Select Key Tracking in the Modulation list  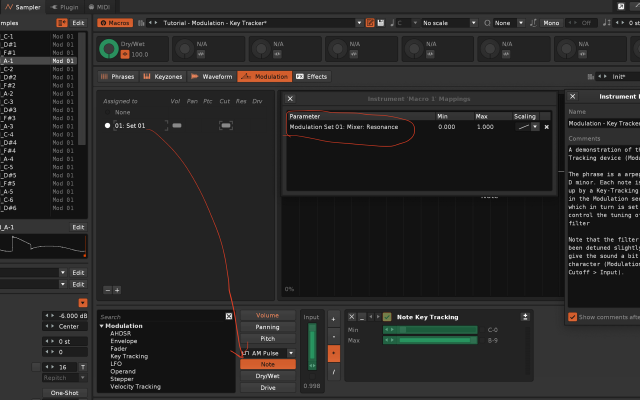coord(129,356)
